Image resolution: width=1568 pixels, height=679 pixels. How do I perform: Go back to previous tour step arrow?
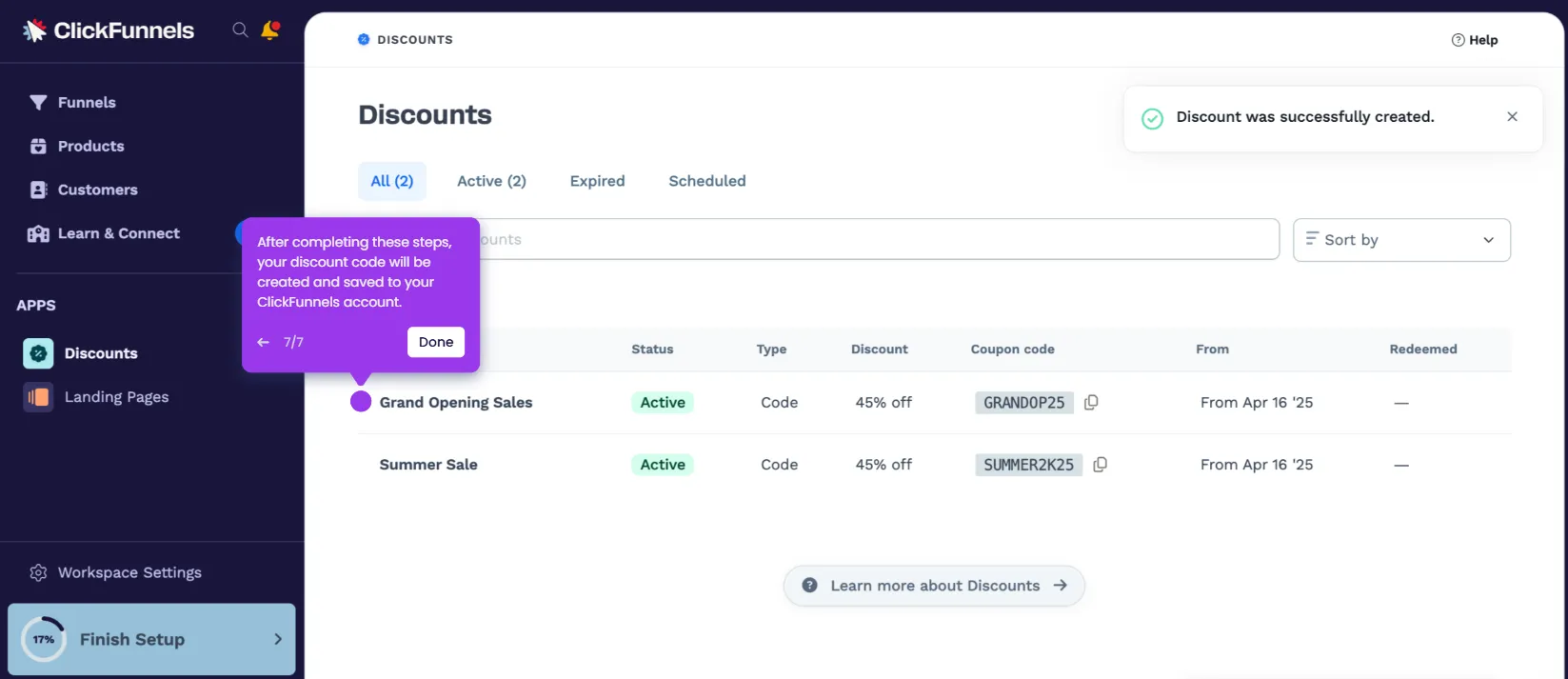click(264, 342)
